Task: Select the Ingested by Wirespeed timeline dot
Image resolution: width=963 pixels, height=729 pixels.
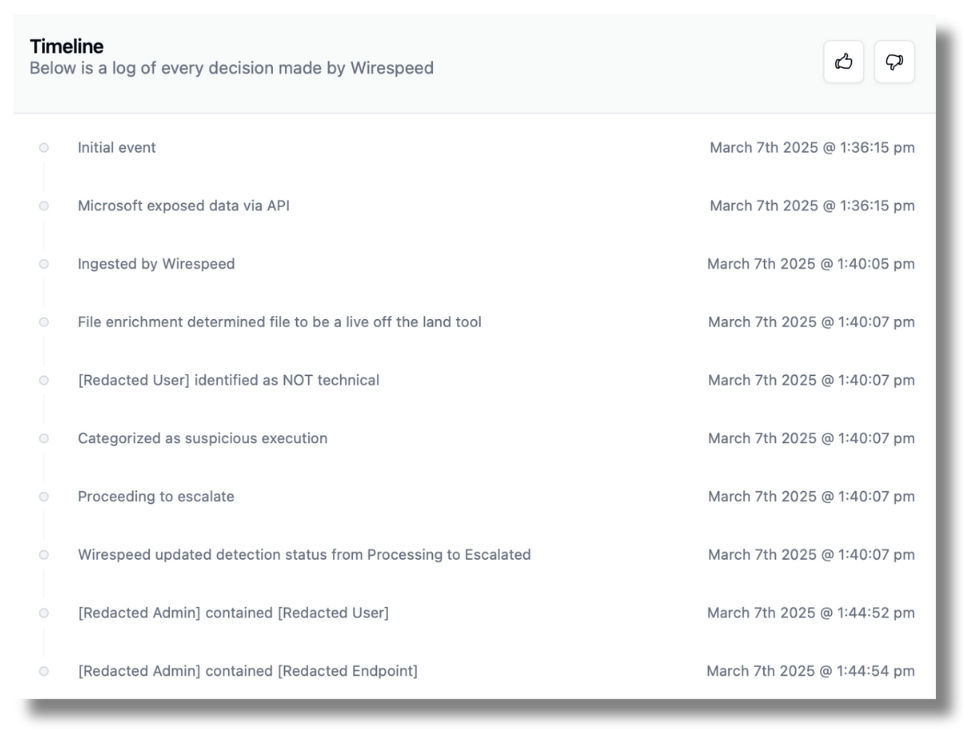Action: point(43,263)
